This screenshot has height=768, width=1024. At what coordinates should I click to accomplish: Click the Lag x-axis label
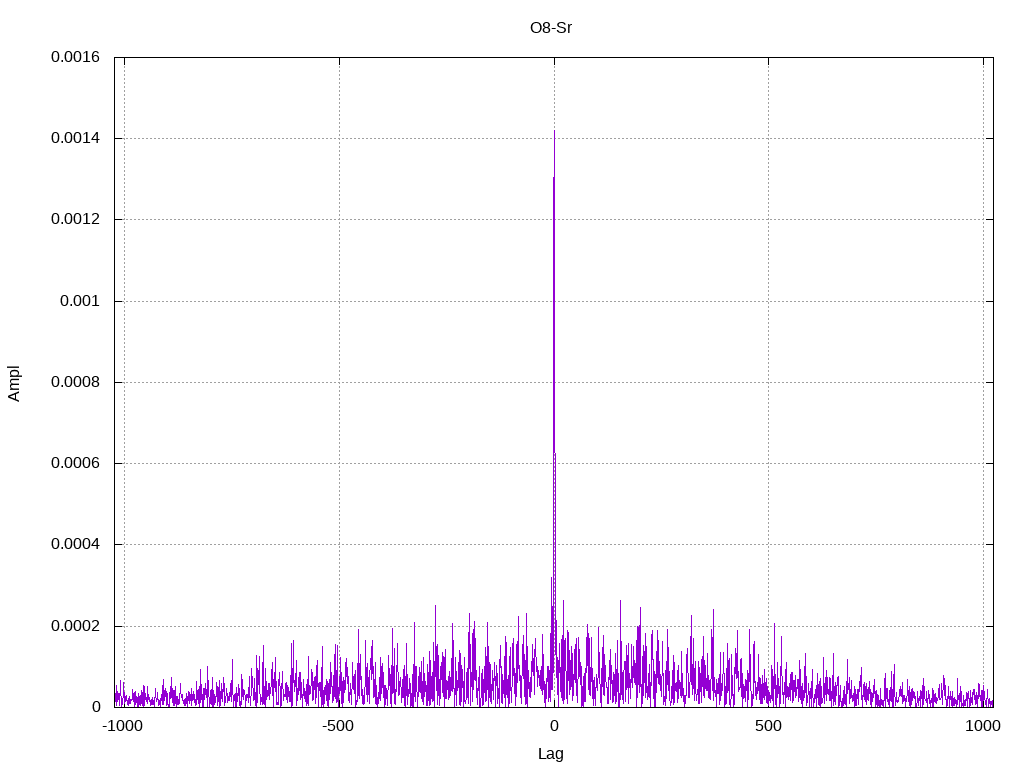(x=551, y=754)
